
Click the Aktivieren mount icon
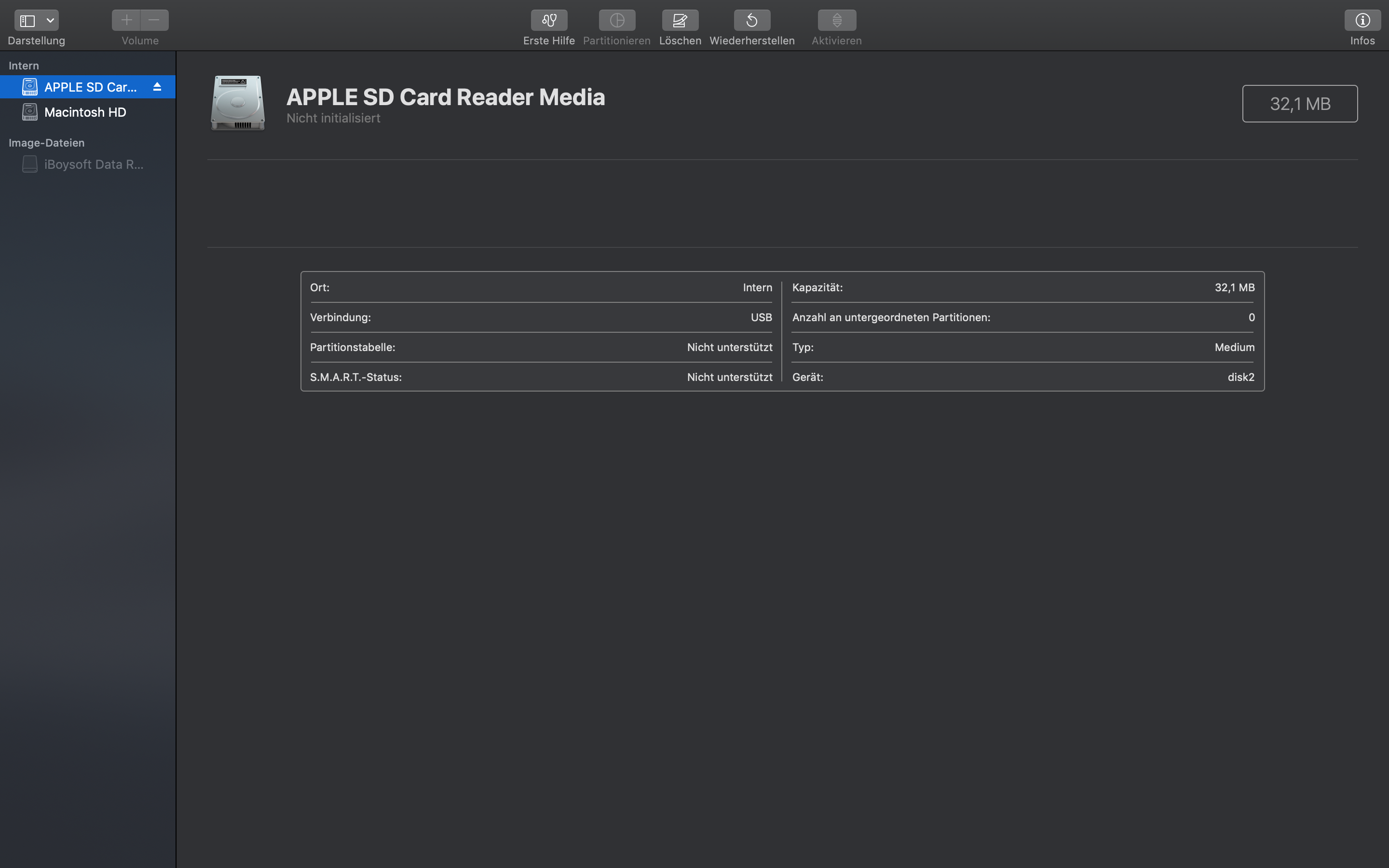[x=836, y=21]
